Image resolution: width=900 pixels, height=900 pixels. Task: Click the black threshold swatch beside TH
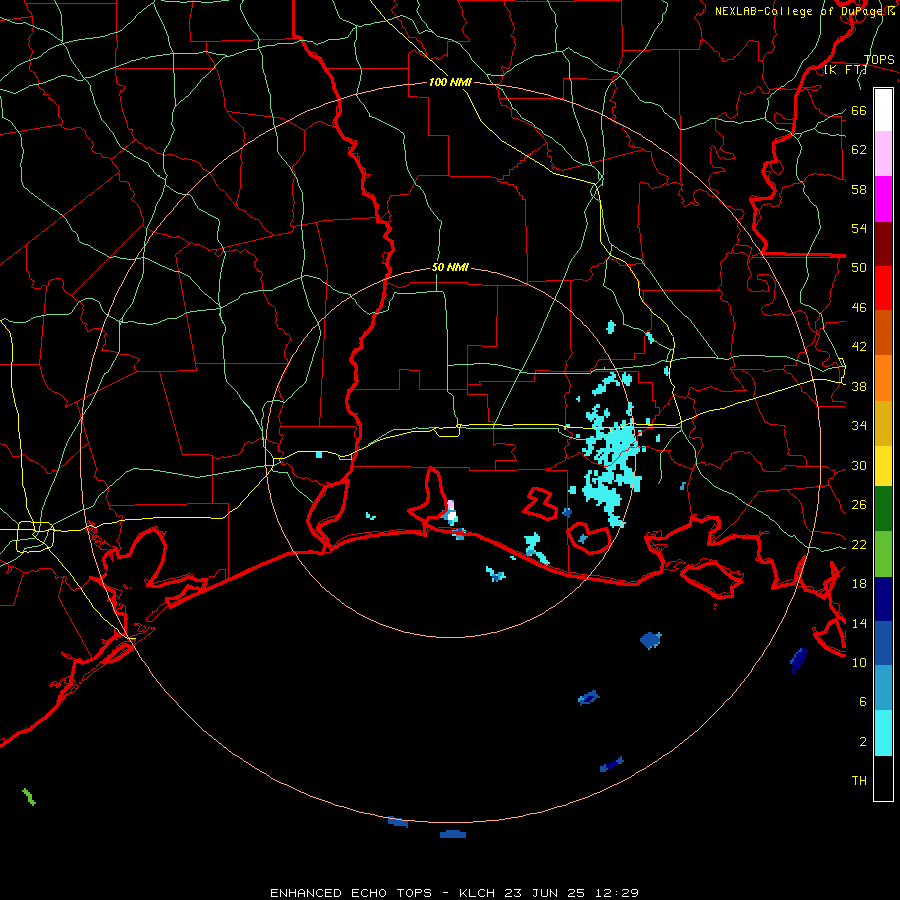(883, 778)
